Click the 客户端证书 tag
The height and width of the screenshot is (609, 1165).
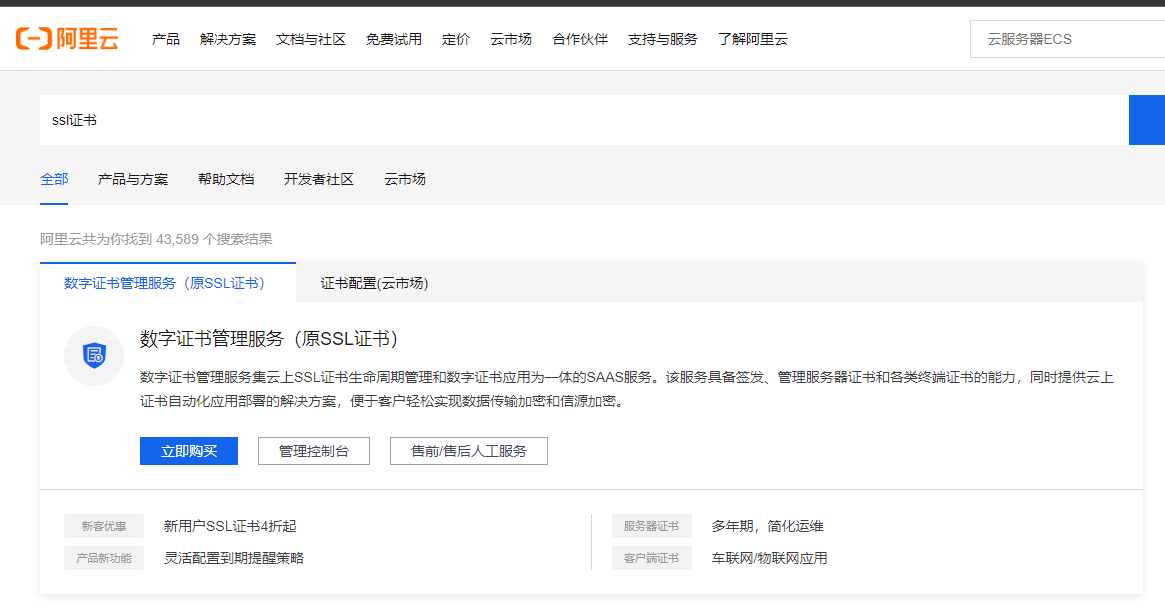pos(652,558)
